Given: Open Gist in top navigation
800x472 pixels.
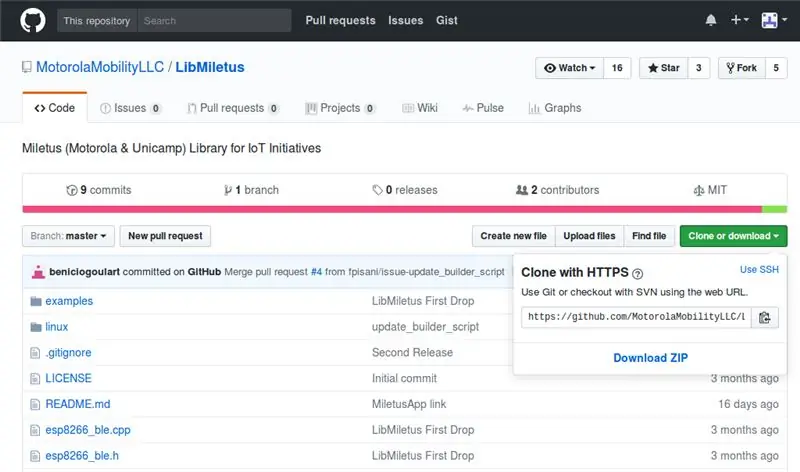Looking at the screenshot, I should (446, 20).
